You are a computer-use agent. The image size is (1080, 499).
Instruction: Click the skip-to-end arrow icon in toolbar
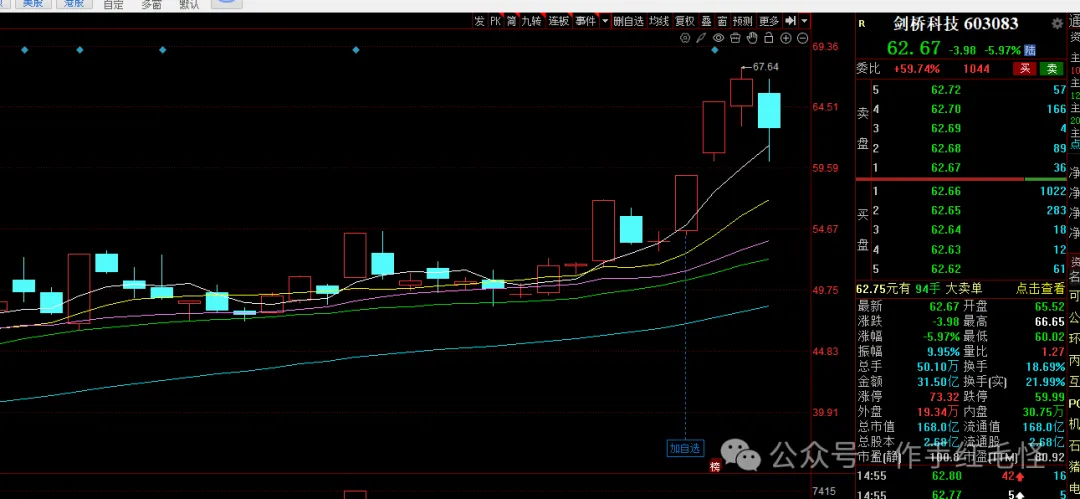click(x=790, y=20)
